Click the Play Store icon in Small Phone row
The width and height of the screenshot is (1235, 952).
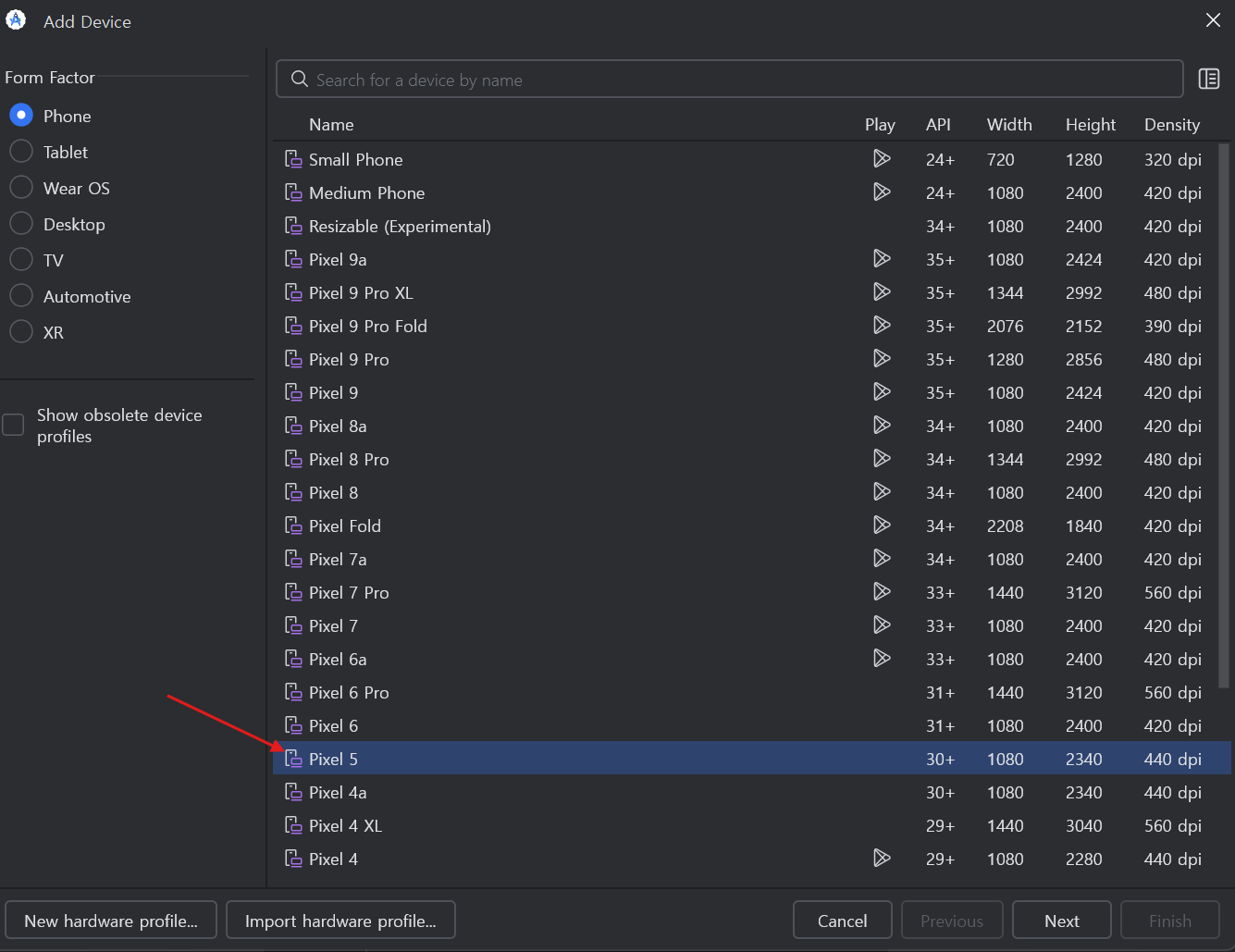pos(882,159)
